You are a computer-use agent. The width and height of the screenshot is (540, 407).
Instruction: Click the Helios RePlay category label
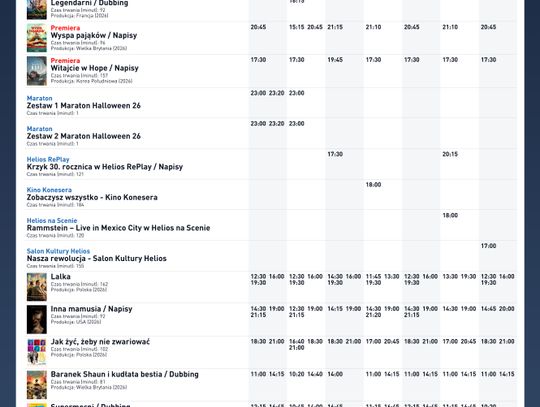(x=48, y=159)
